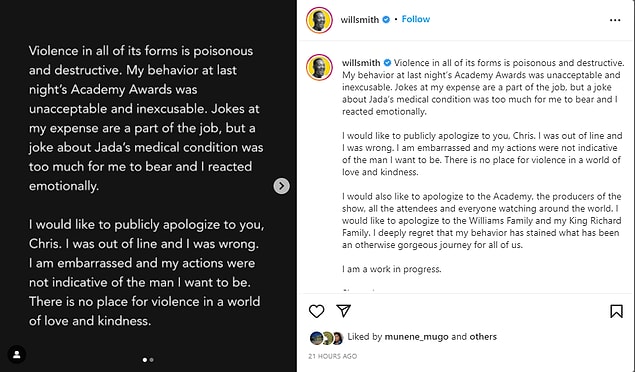Click the apology statement image slide
This screenshot has width=635, height=372.
click(148, 186)
